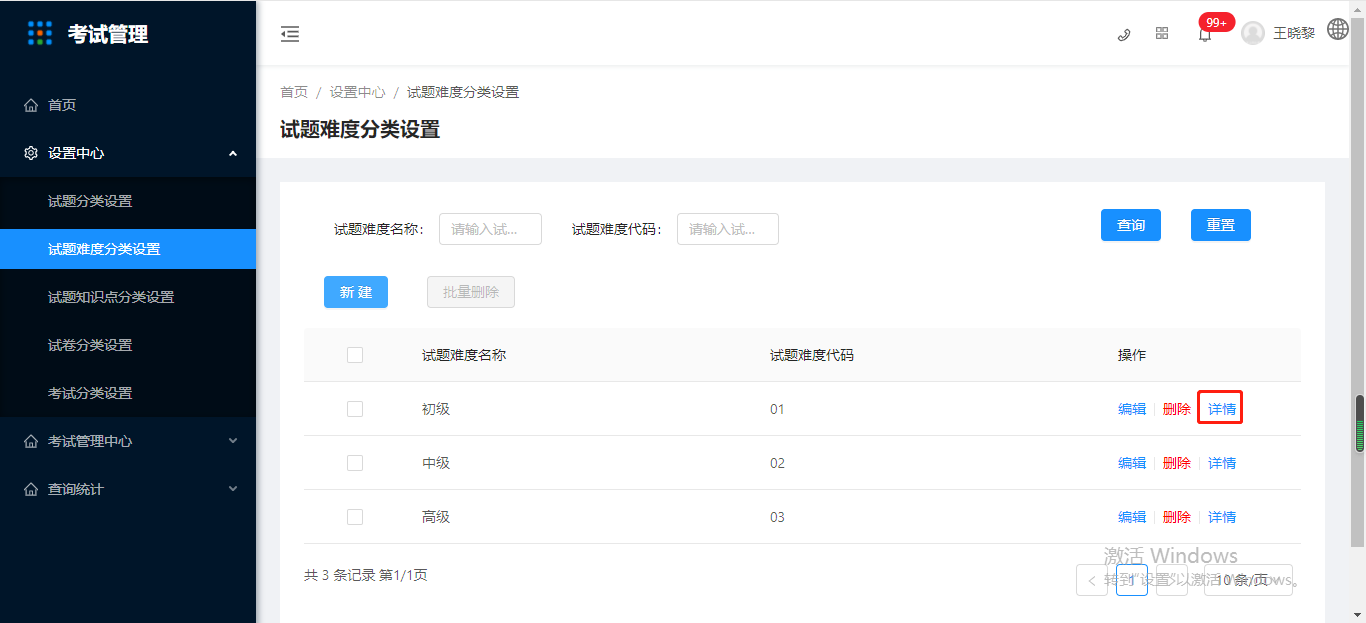1366x623 pixels.
Task: Open 详情 for the 初级 row
Action: 1222,409
